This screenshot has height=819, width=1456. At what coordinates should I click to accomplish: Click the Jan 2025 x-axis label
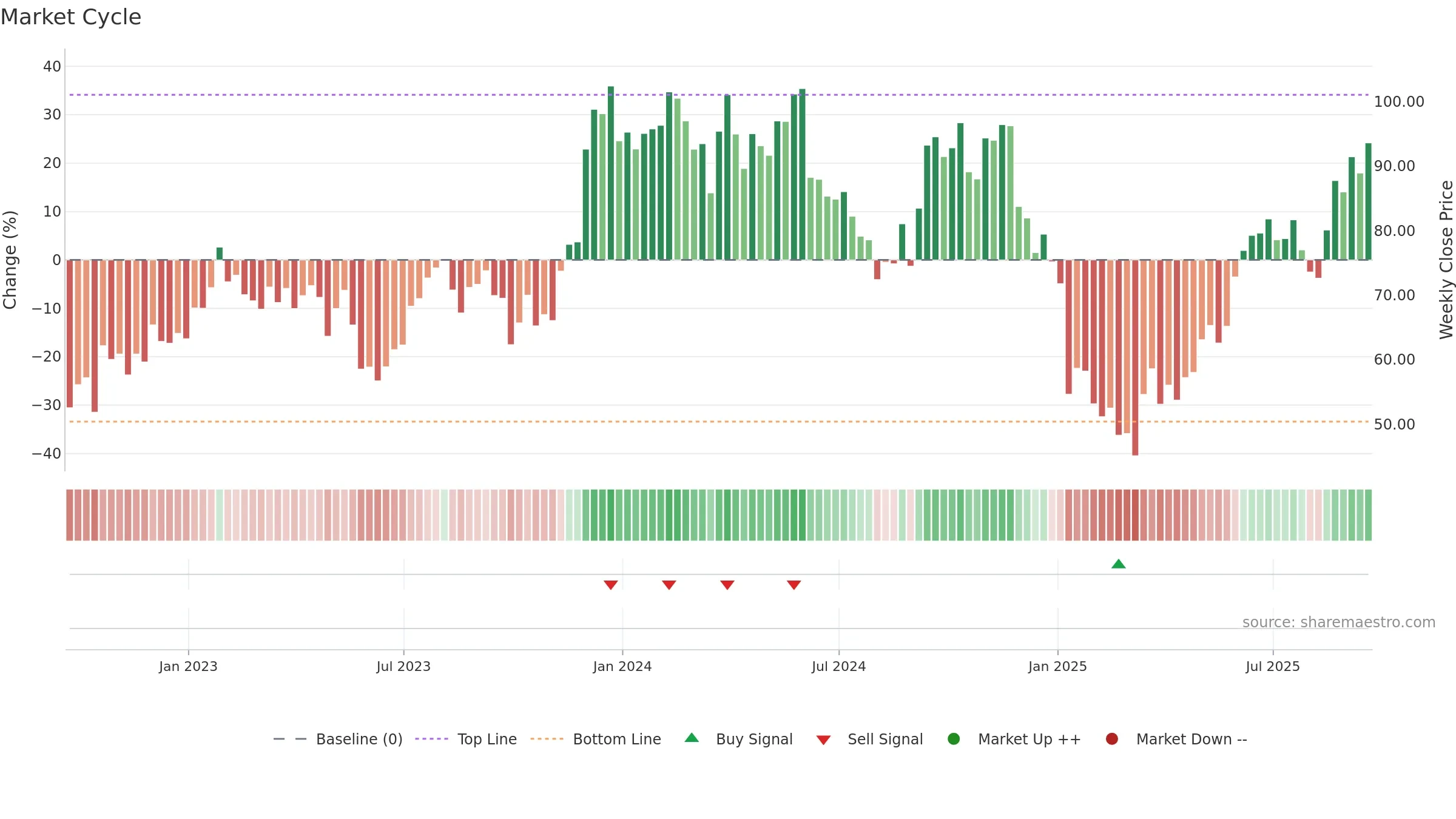click(1057, 667)
